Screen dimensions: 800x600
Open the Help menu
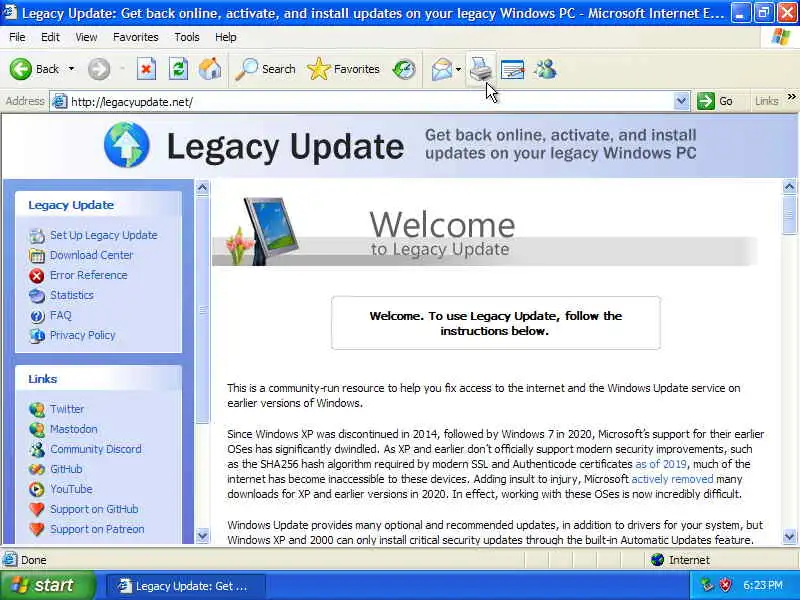tap(226, 37)
